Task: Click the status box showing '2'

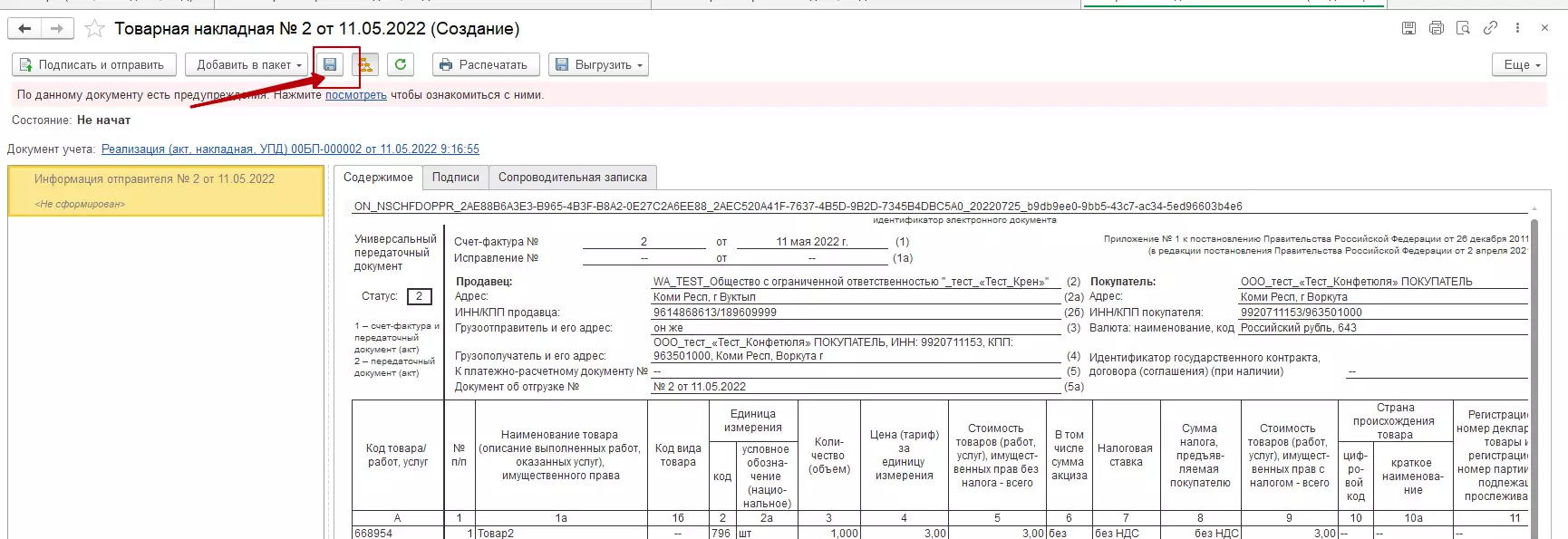Action: coord(420,296)
